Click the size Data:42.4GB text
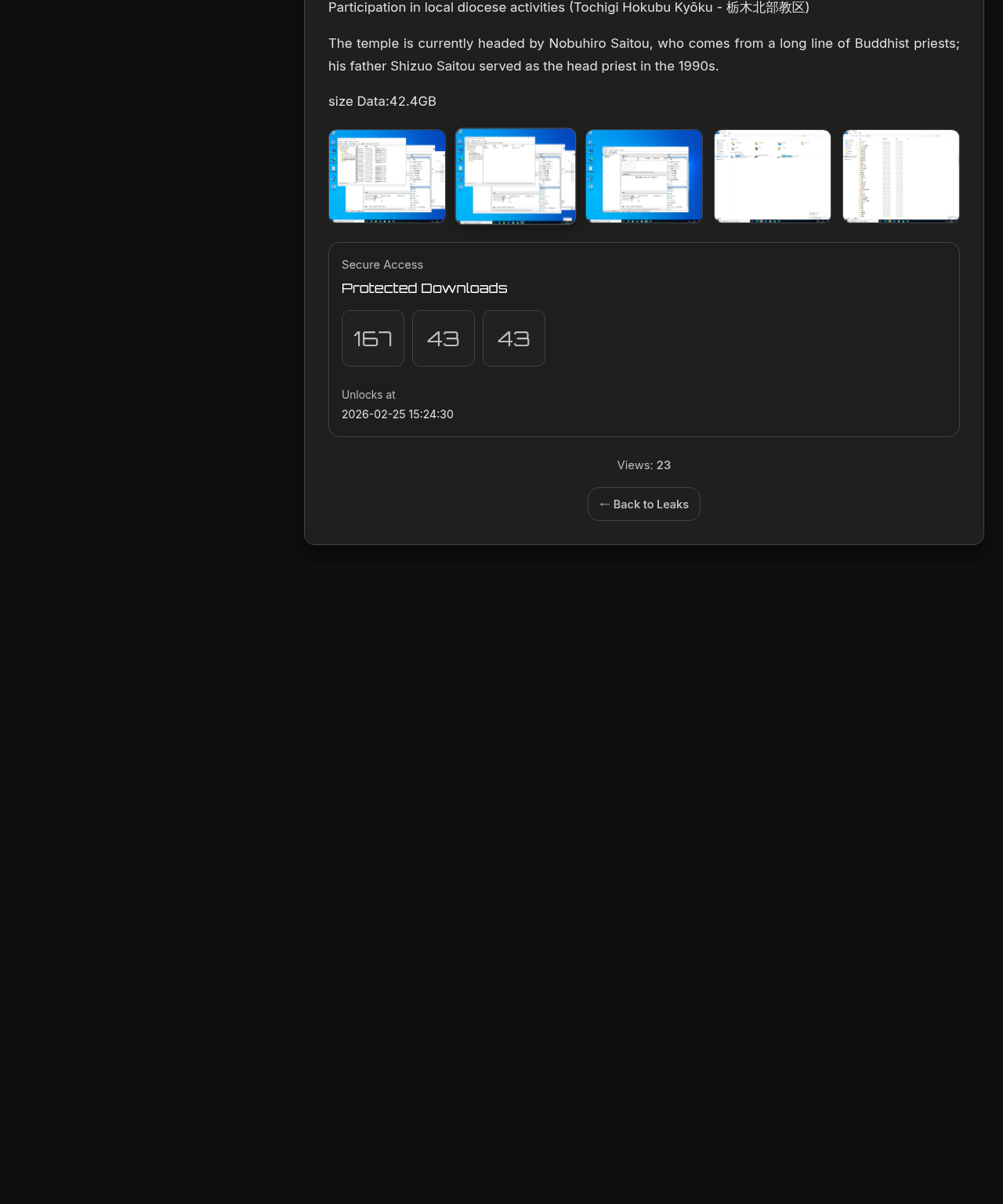 382,101
